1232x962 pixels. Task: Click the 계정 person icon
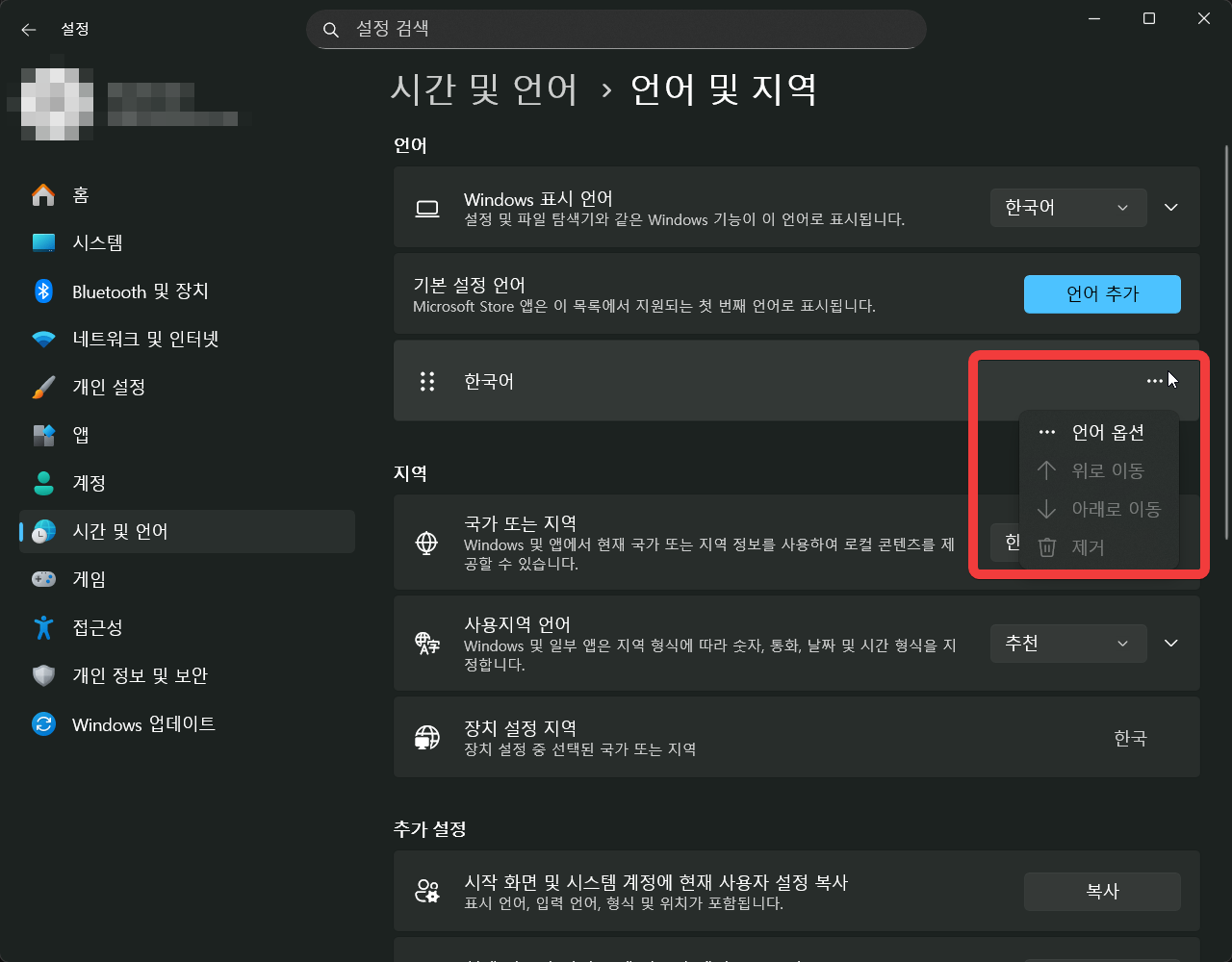coord(43,483)
